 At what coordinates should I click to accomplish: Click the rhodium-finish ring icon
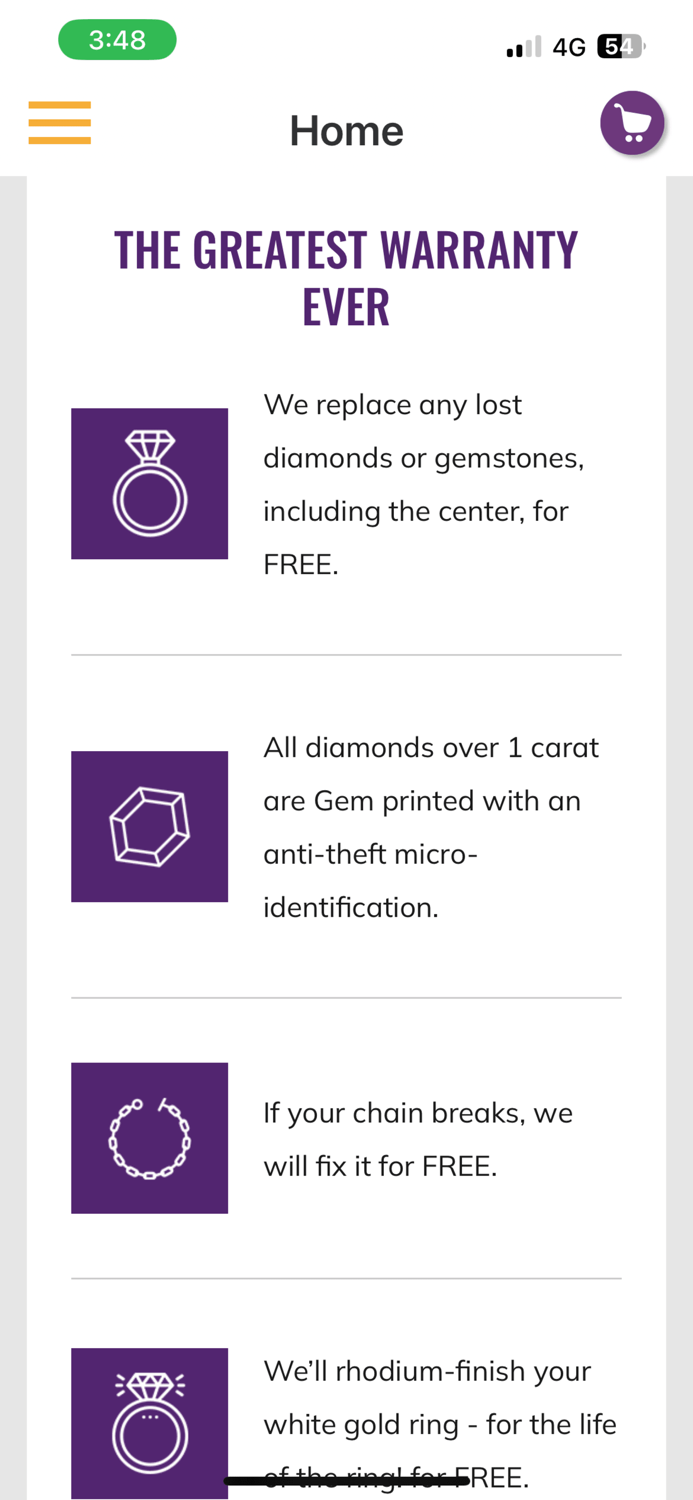(x=149, y=1423)
